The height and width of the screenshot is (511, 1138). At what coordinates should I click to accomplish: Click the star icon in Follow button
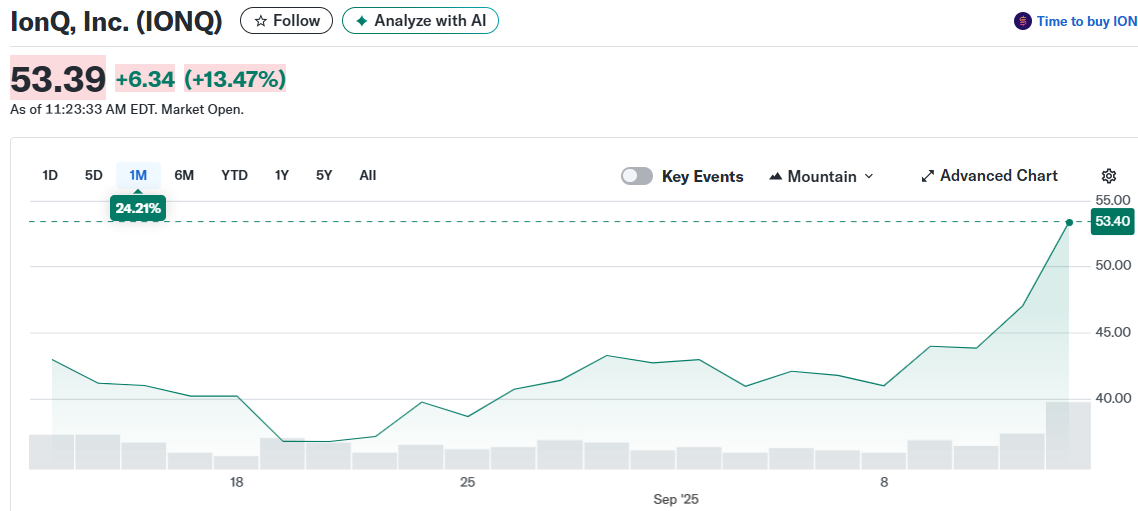pyautogui.click(x=261, y=21)
